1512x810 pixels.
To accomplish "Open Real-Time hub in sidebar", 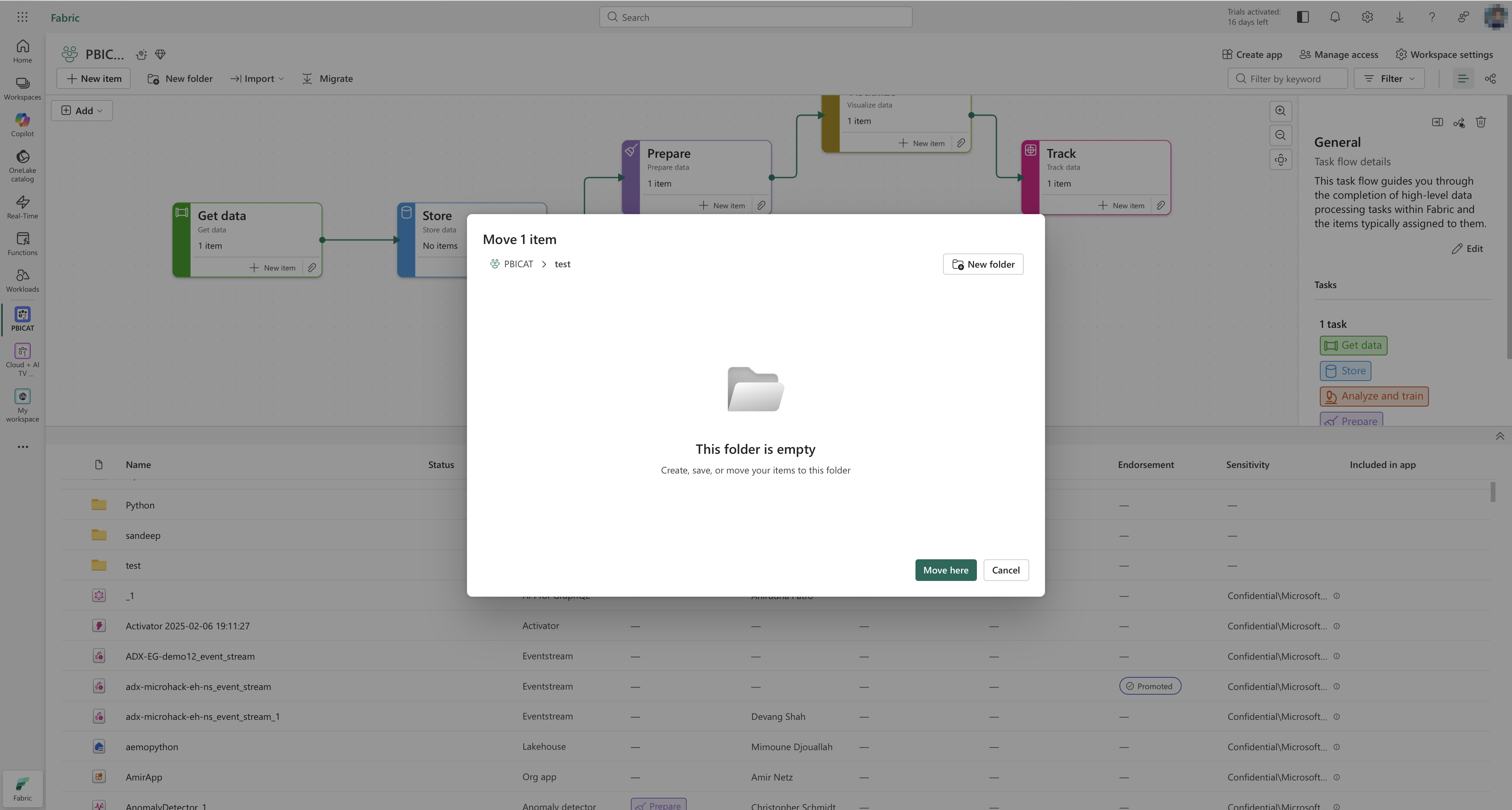I will 22,207.
